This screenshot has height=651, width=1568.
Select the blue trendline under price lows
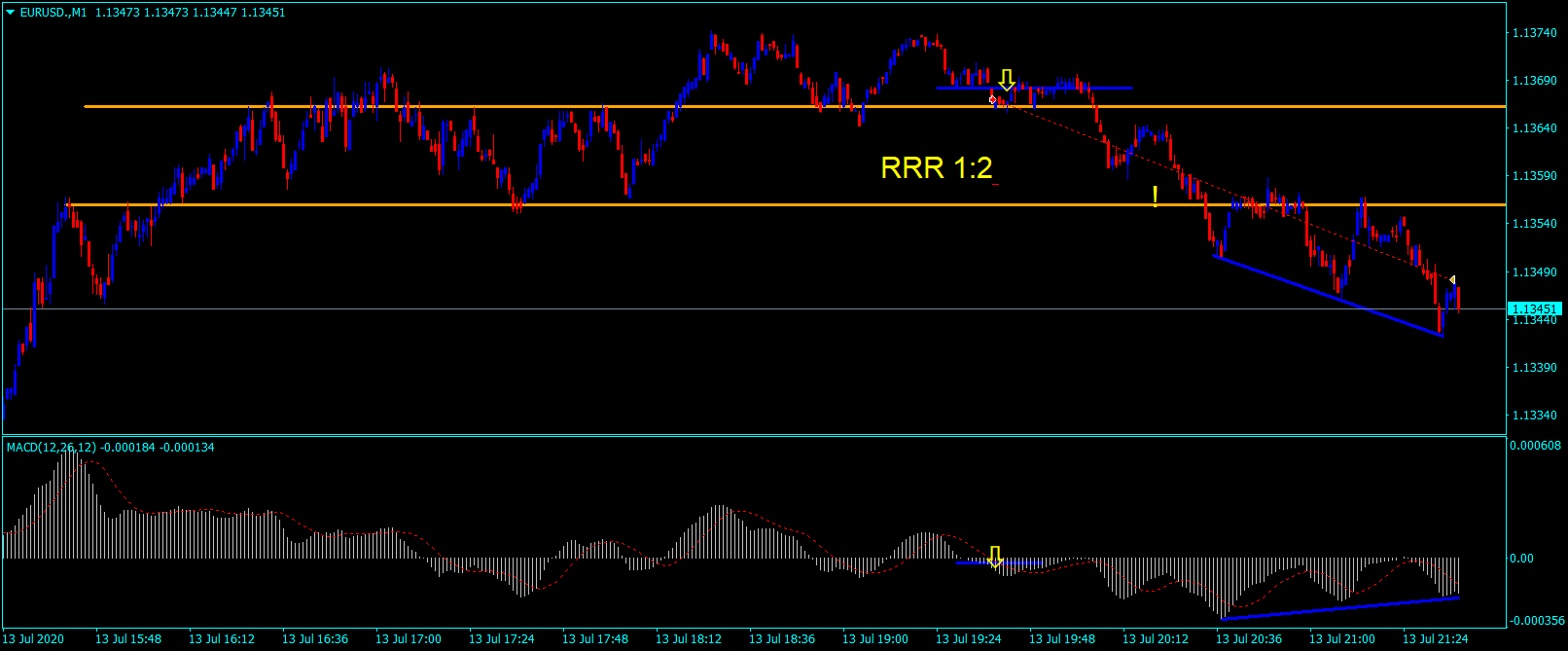coord(1328,296)
